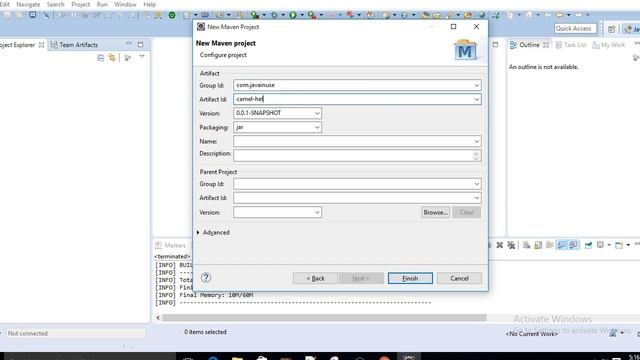Minimize the Project Explorer panel
The width and height of the screenshot is (640, 360).
click(129, 43)
